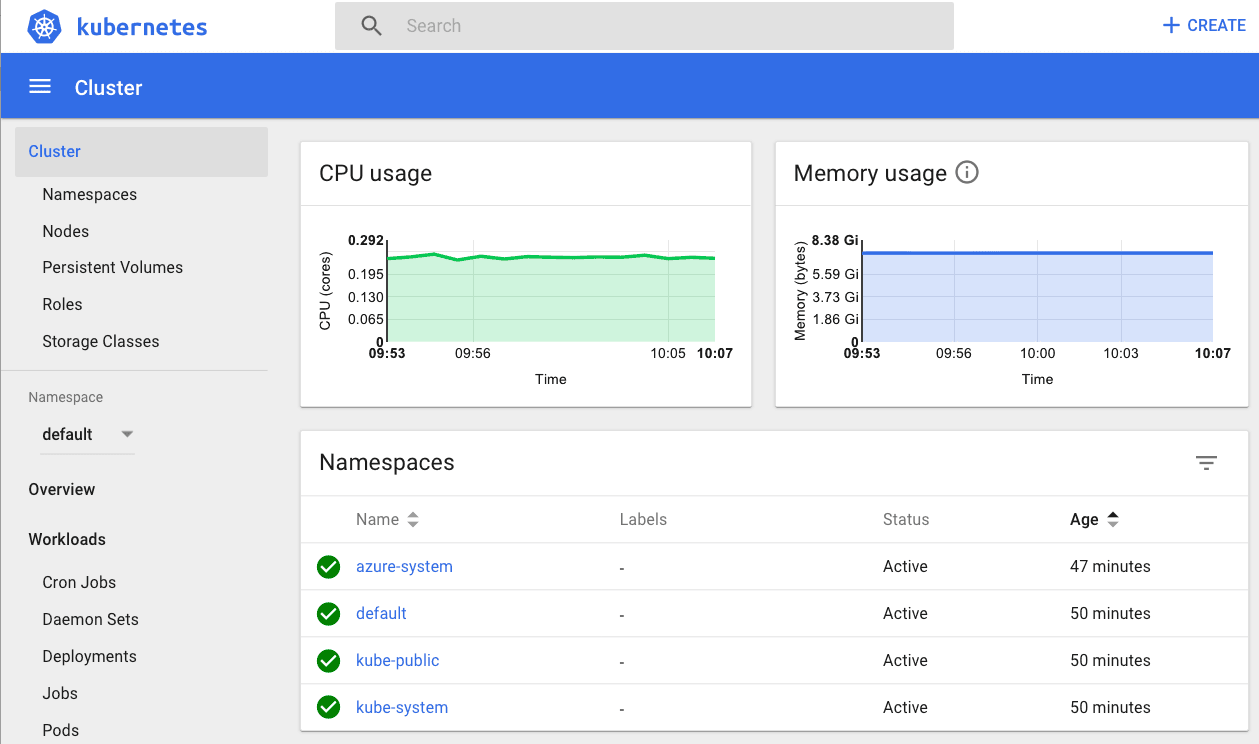Image resolution: width=1259 pixels, height=744 pixels.
Task: Open the kube-system namespace link
Action: pos(402,708)
